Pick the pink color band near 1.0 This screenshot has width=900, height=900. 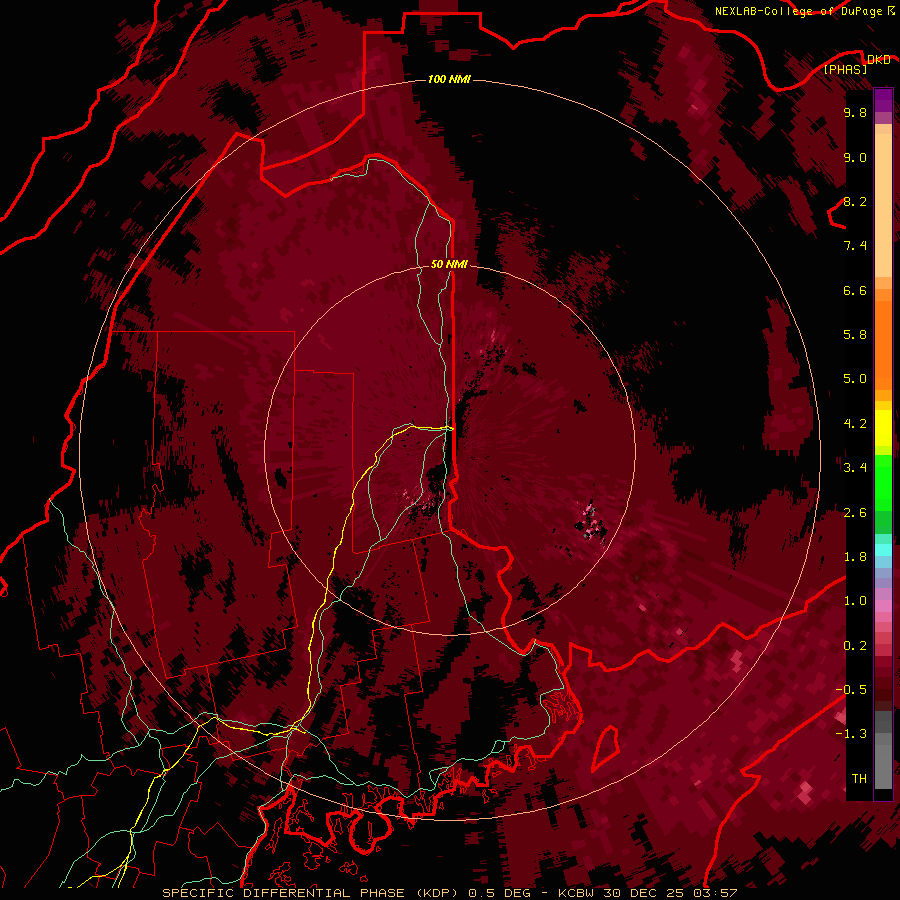(883, 606)
